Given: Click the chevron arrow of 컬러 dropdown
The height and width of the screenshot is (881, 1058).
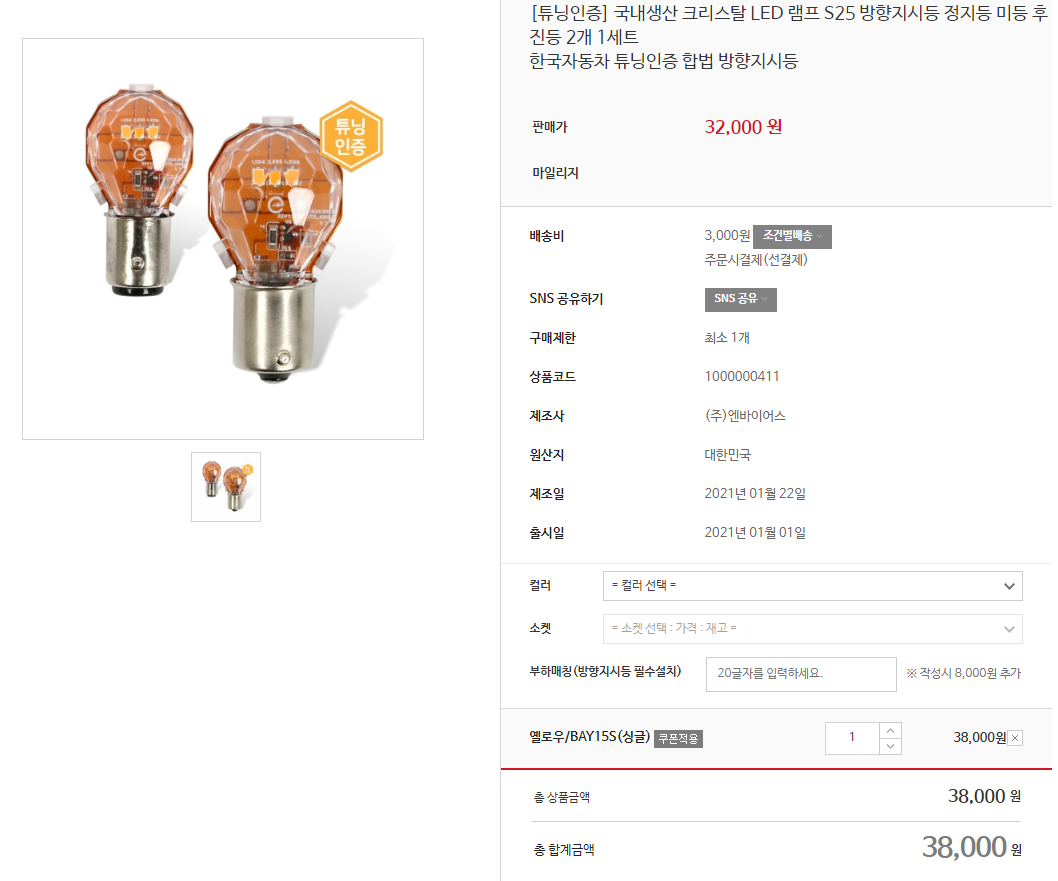Looking at the screenshot, I should 1009,586.
